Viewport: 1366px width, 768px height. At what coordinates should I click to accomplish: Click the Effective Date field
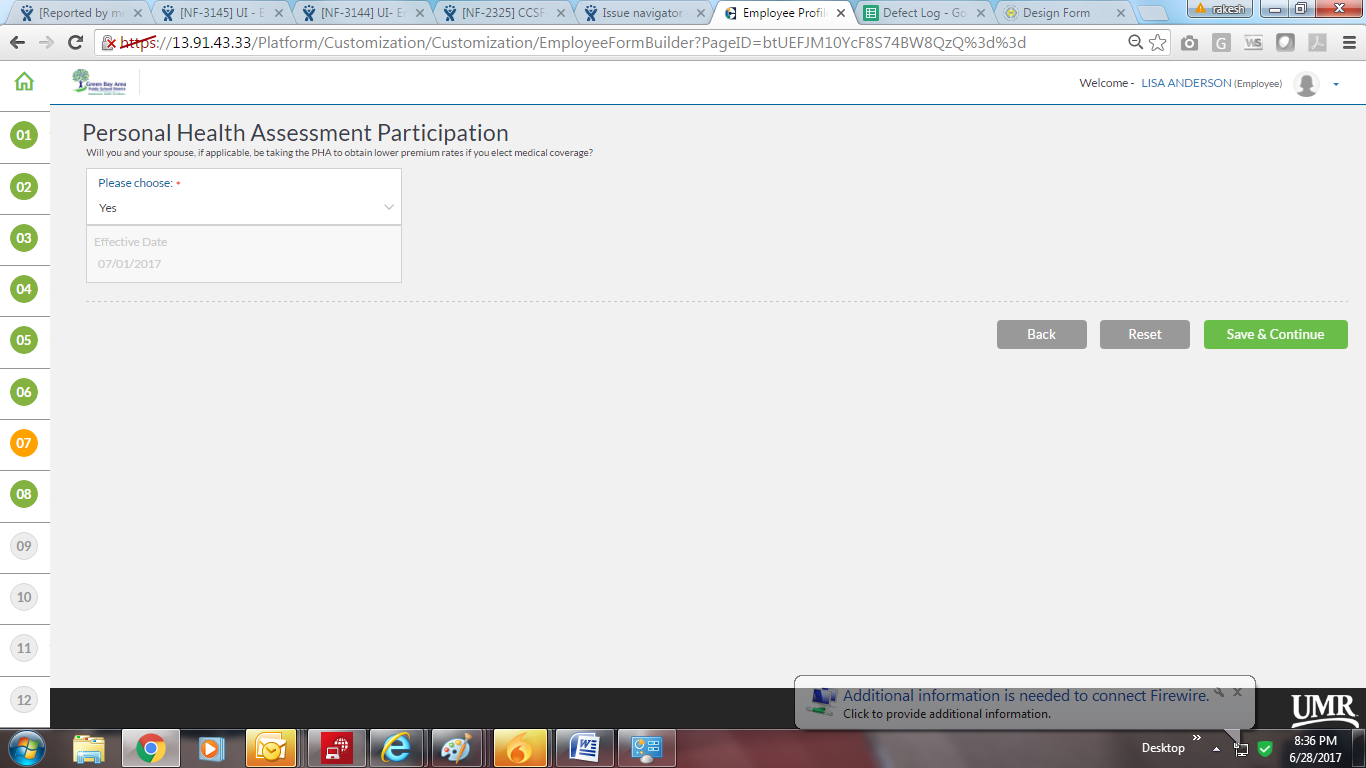coord(244,264)
